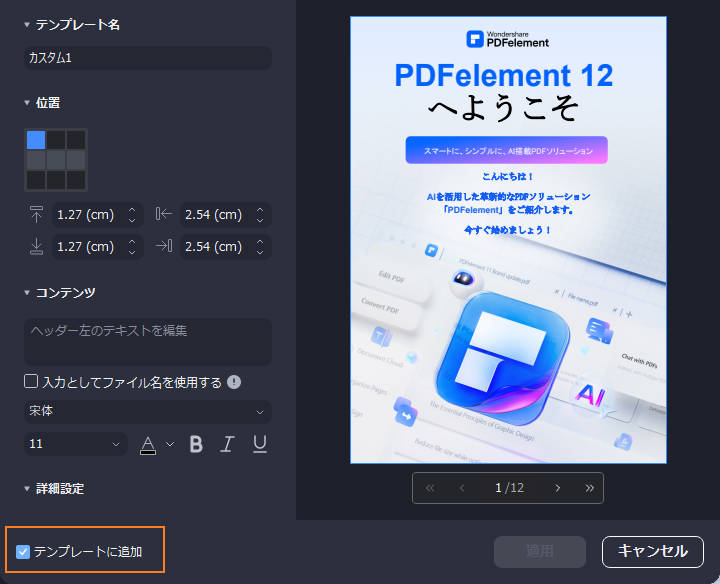The width and height of the screenshot is (720, 584).
Task: Click the PDF page preview thumbnail
Action: [x=508, y=240]
